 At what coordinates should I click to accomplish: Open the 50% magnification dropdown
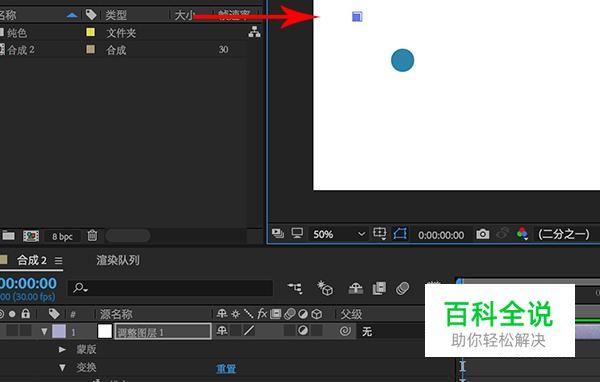click(x=338, y=234)
